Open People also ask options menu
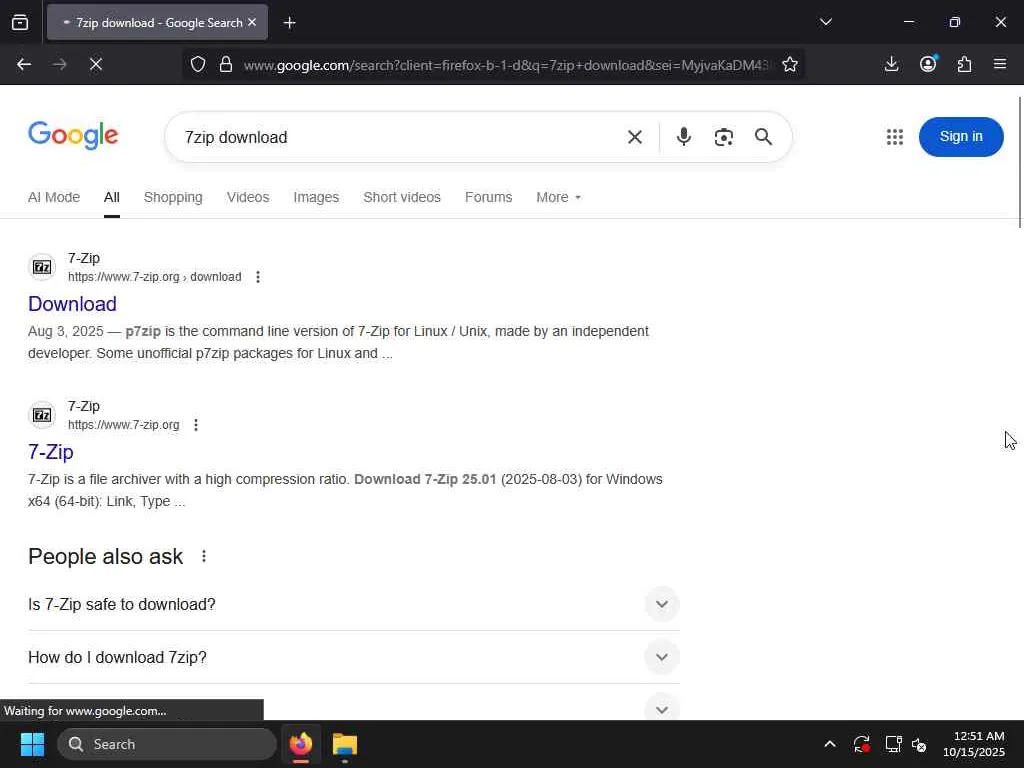Screen dimensions: 1024x768 pos(204,556)
